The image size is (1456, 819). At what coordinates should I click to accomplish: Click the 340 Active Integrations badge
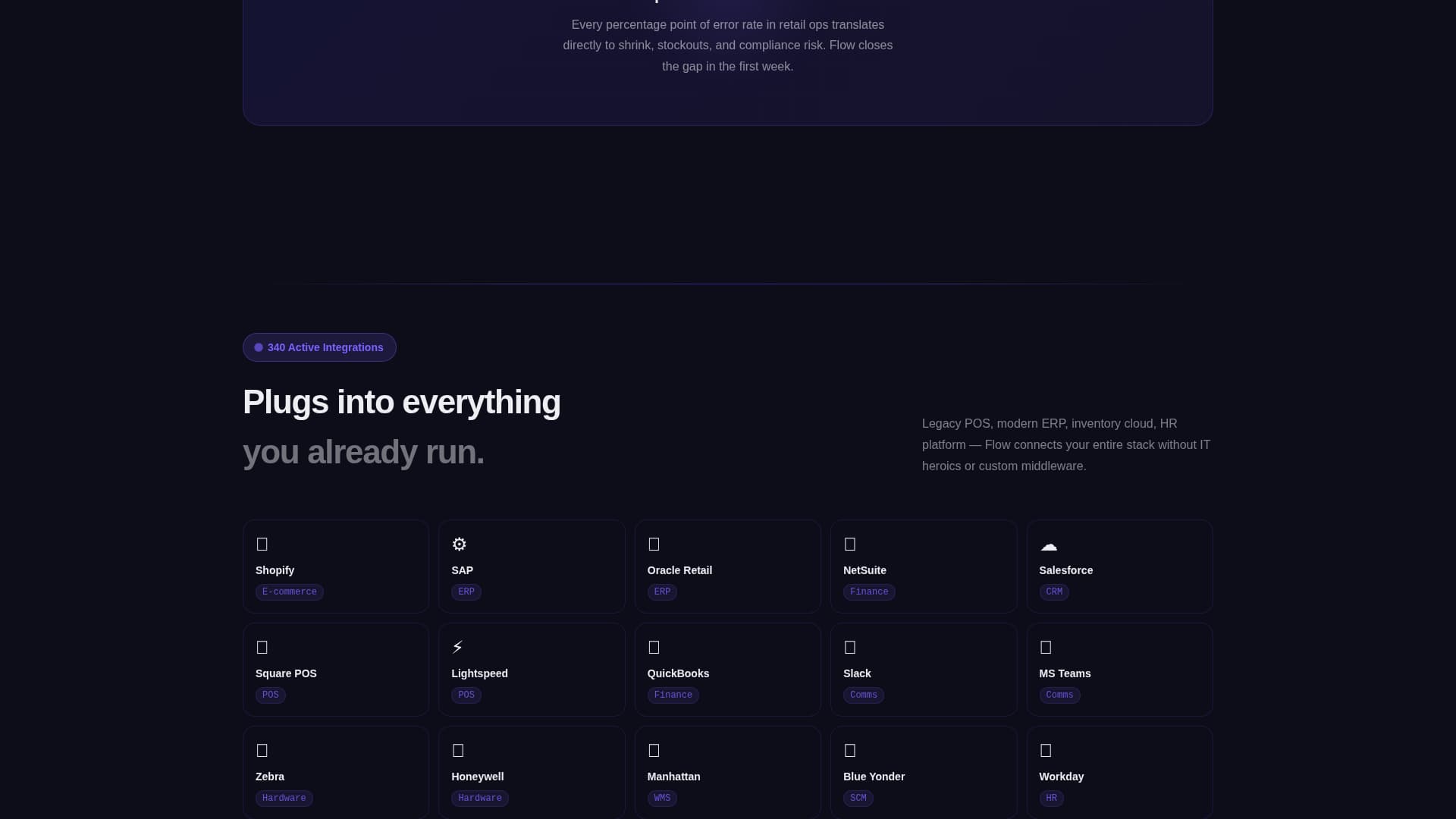point(319,347)
